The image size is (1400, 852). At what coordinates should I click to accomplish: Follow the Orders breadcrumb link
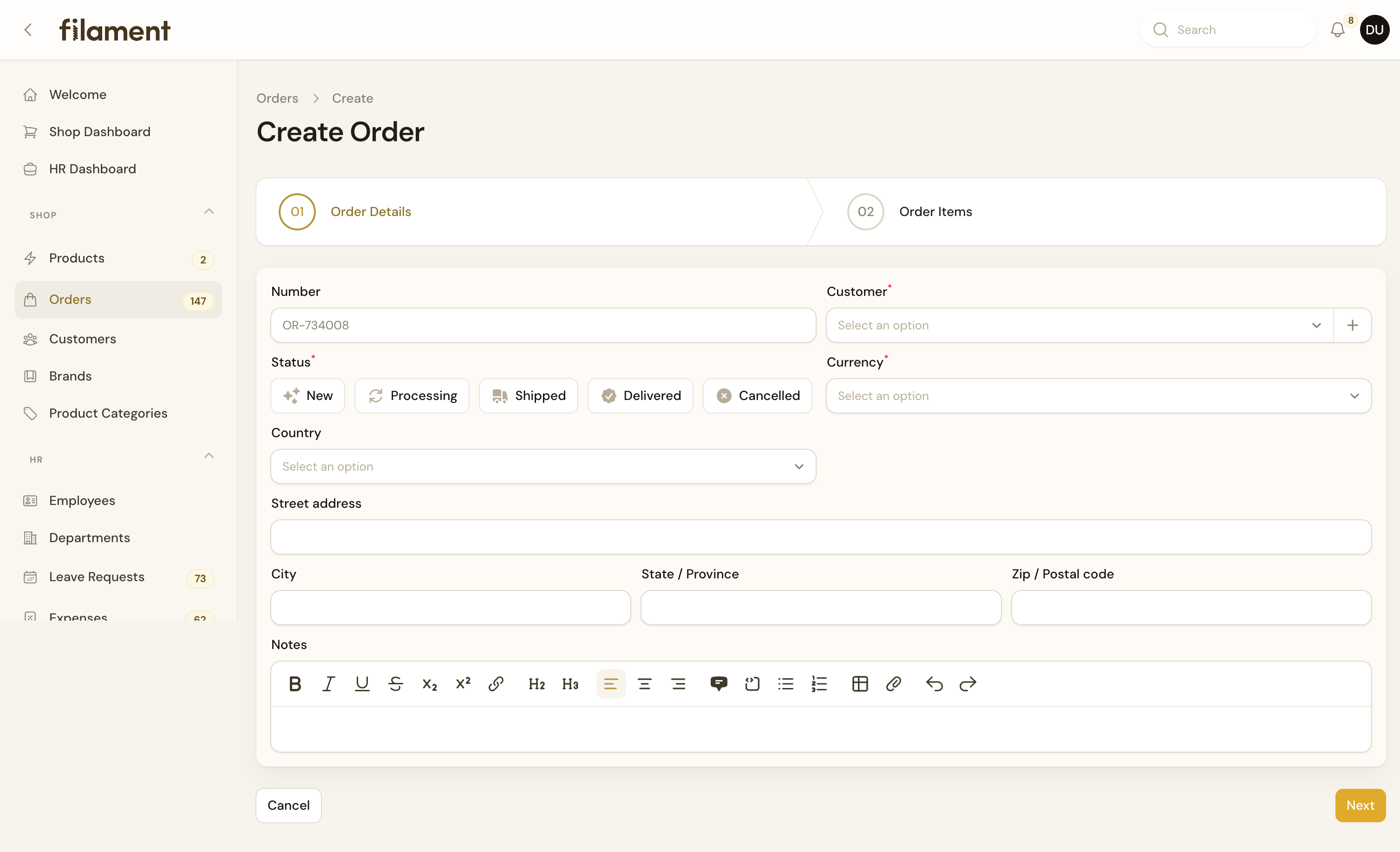[x=277, y=98]
